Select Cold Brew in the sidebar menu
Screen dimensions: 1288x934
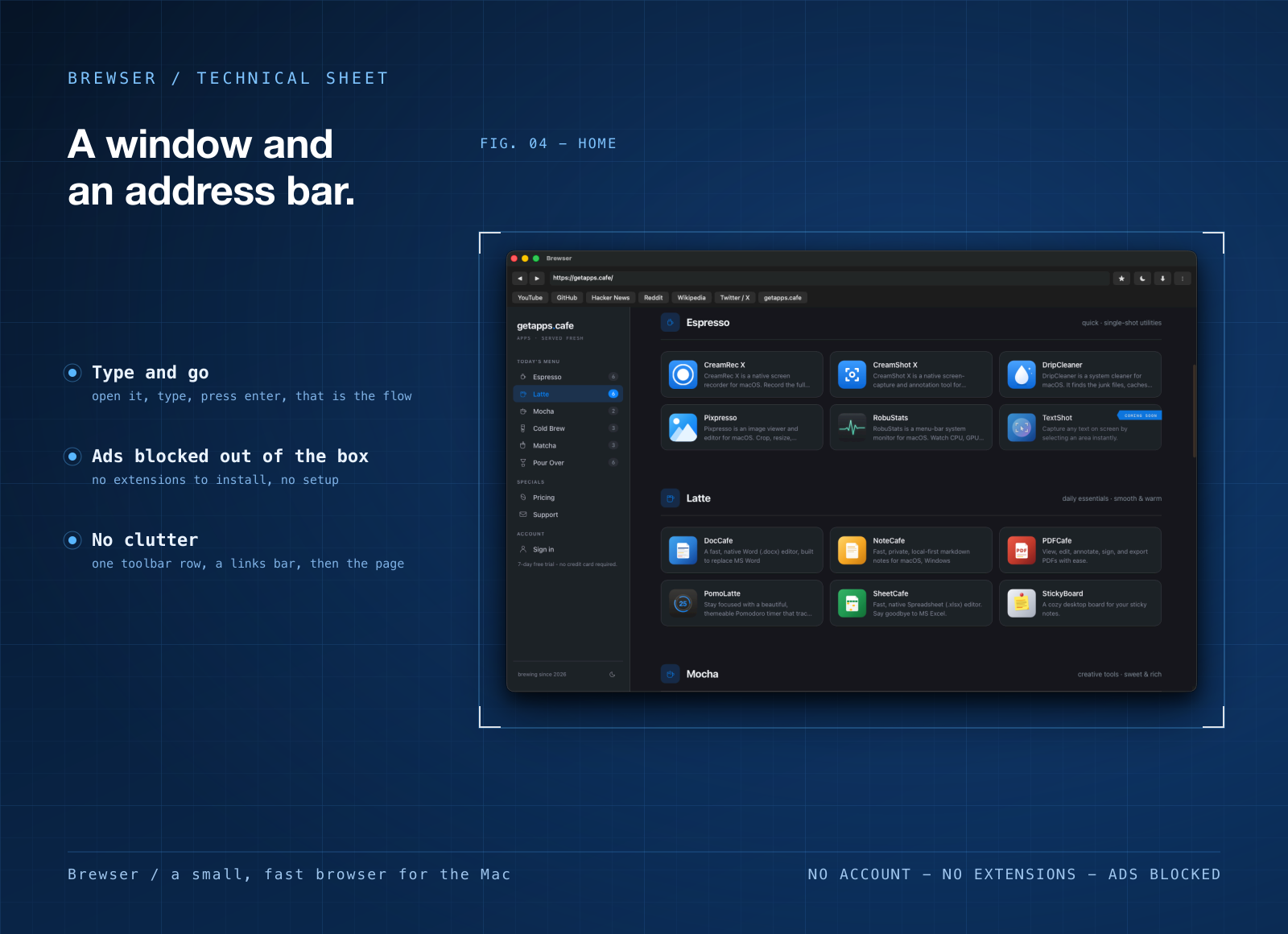[x=568, y=428]
